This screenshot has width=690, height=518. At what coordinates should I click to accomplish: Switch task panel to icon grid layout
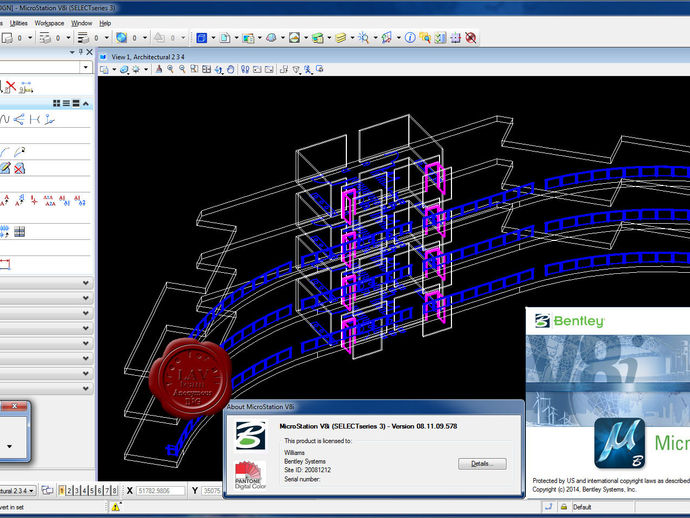56,103
